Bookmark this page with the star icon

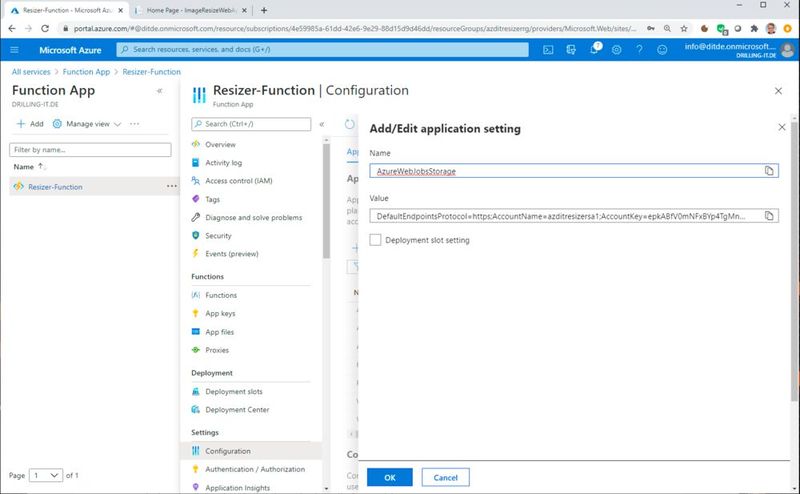click(684, 29)
